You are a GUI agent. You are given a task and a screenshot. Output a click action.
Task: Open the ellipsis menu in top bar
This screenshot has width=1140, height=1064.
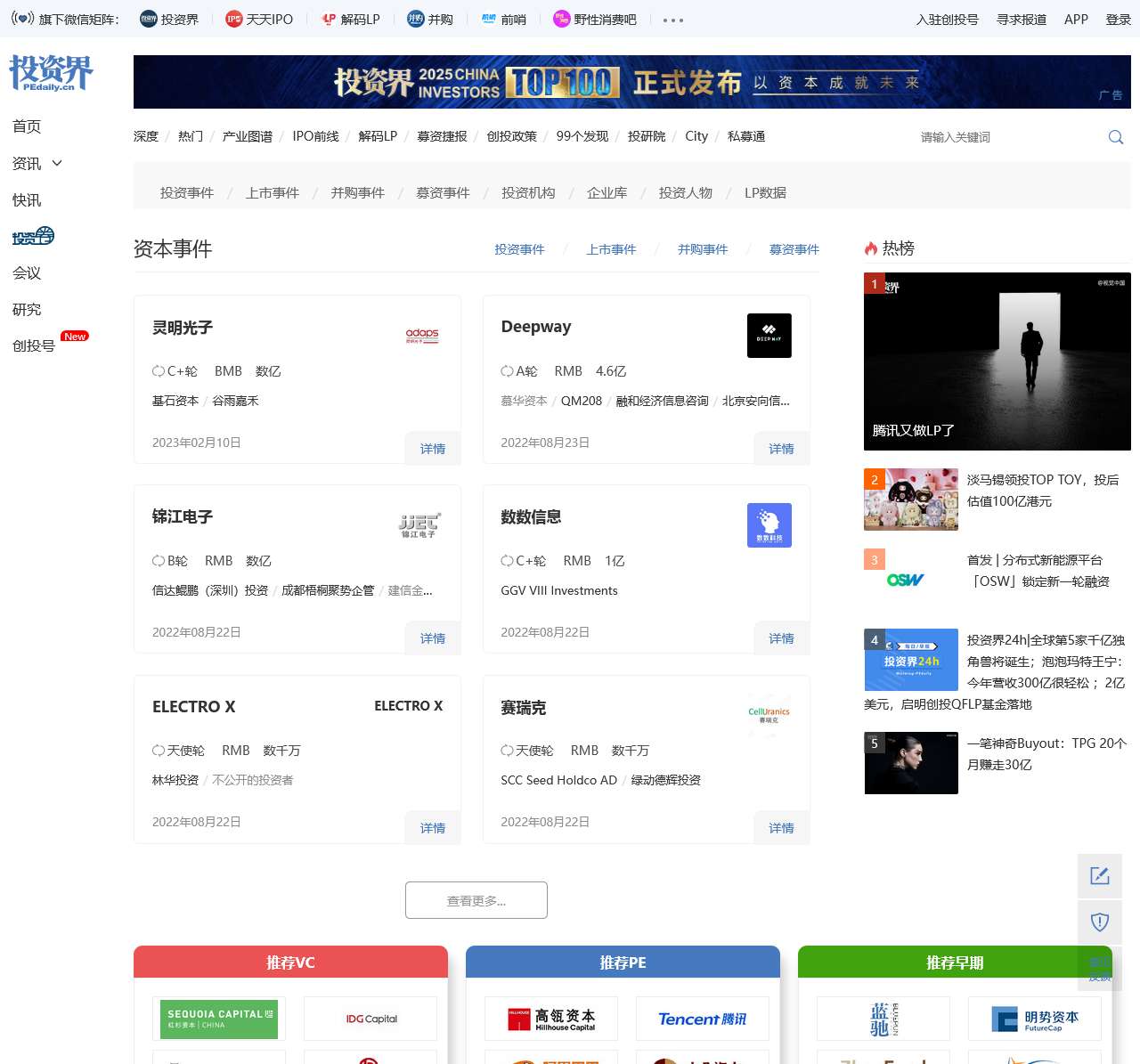point(672,20)
